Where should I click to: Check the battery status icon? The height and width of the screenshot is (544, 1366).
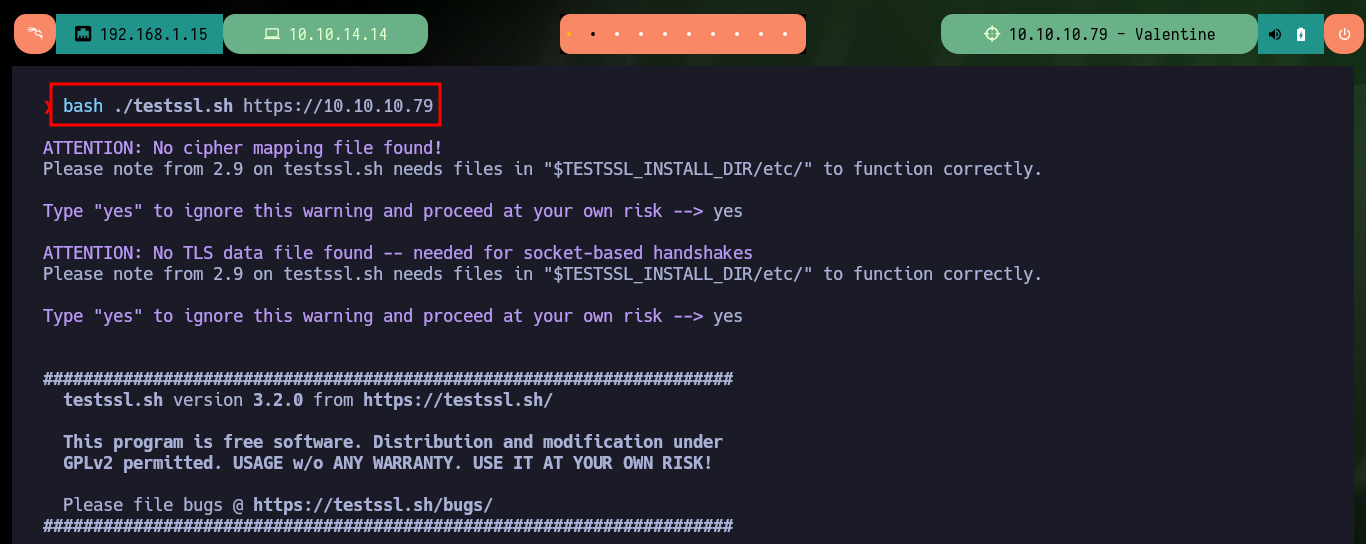coord(1301,34)
